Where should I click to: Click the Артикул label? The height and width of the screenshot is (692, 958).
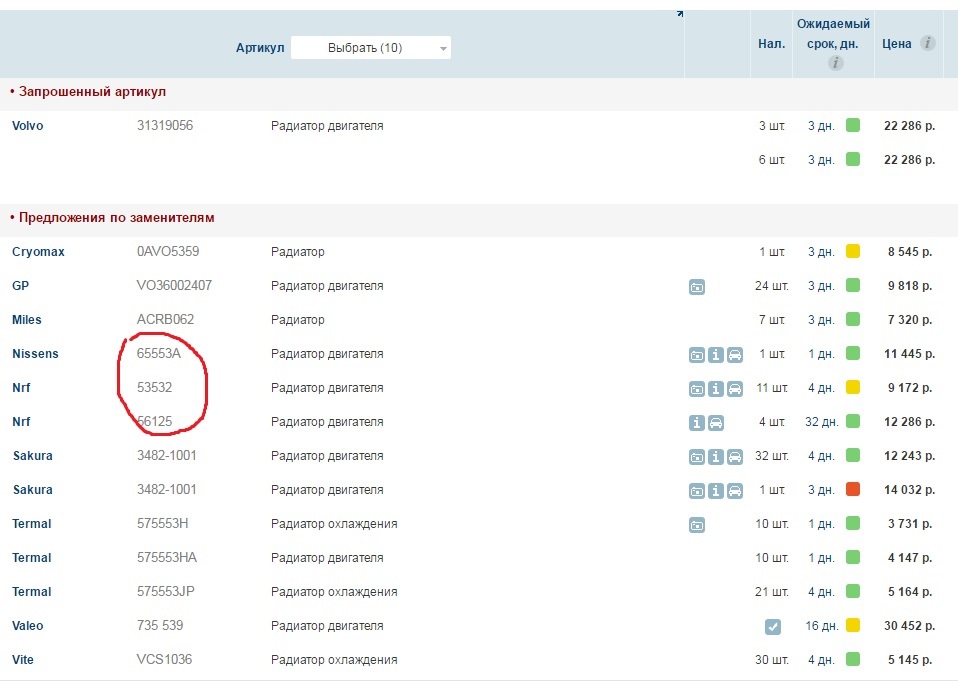260,48
